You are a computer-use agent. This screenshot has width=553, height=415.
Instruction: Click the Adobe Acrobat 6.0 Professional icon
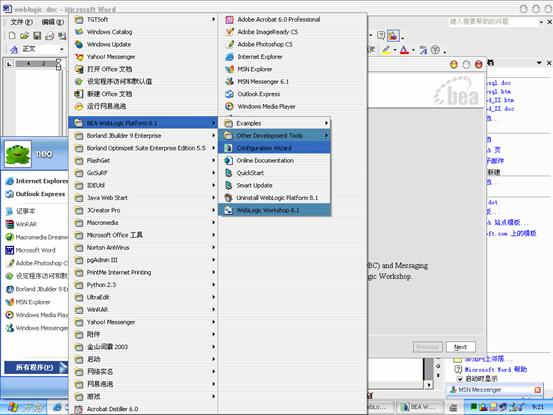[230, 20]
